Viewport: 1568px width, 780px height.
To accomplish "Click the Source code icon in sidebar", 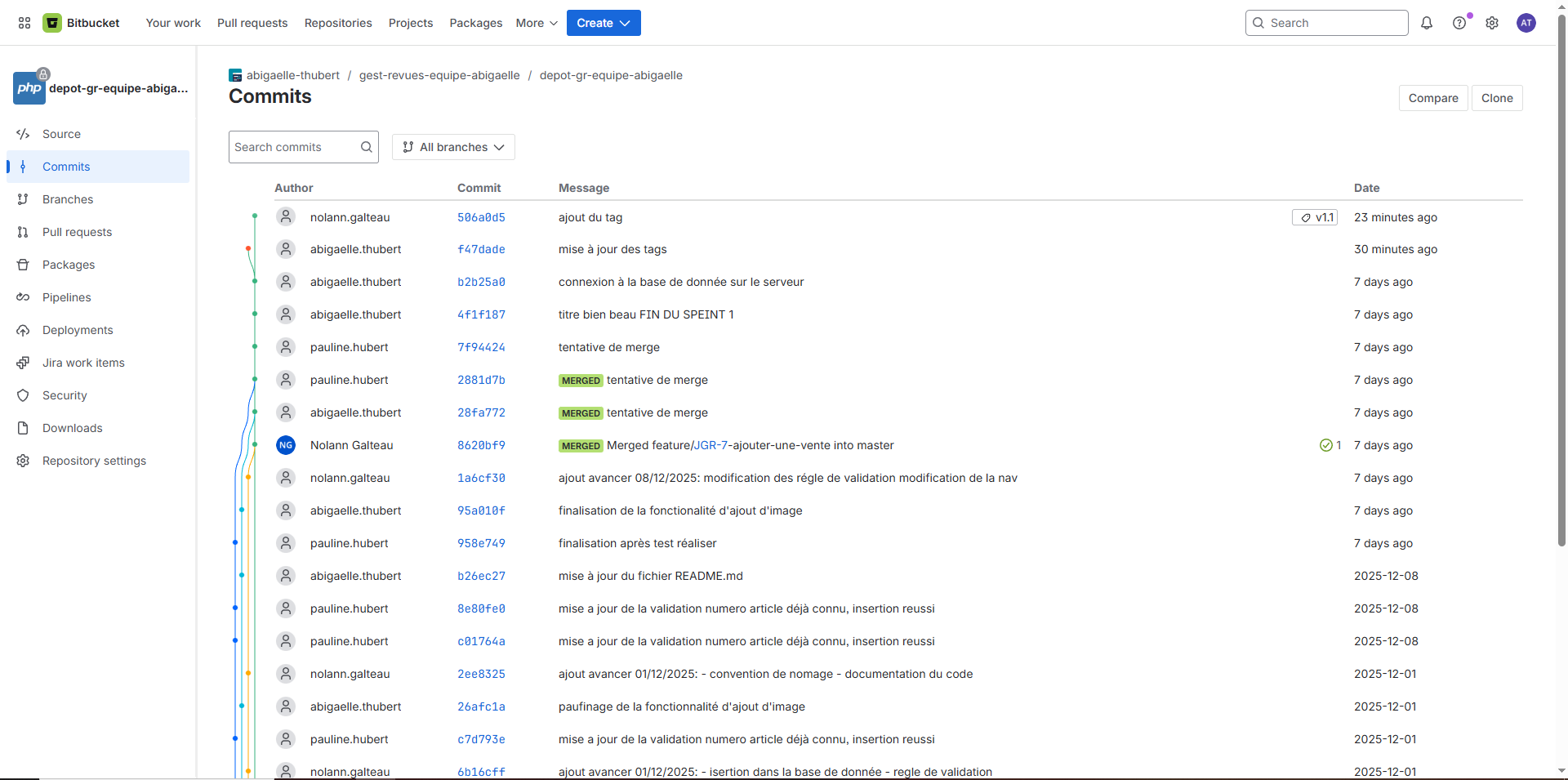I will click(x=23, y=134).
